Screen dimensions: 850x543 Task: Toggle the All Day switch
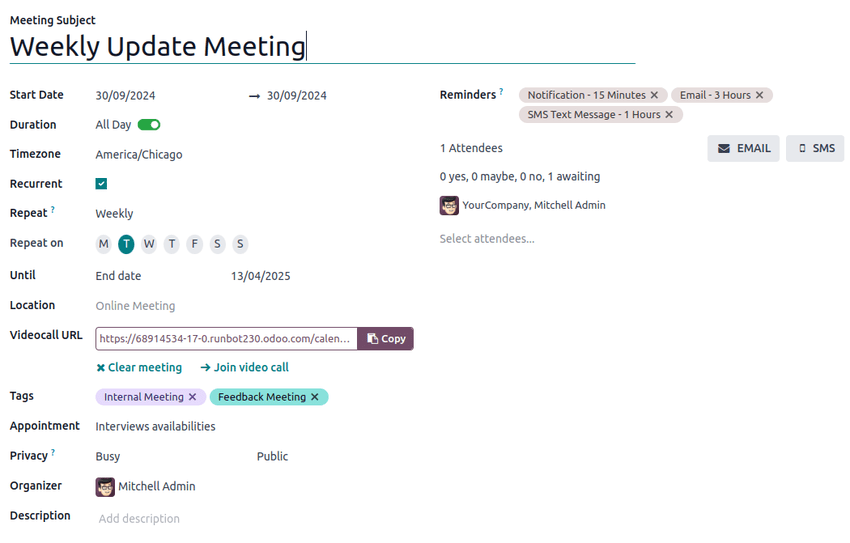[149, 125]
